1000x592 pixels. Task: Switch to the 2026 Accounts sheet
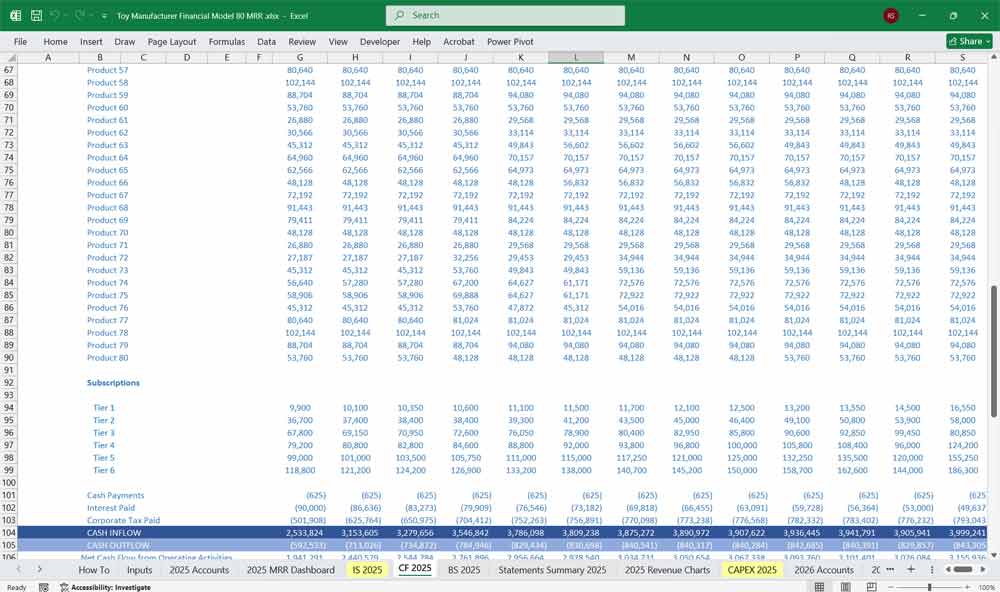[823, 570]
